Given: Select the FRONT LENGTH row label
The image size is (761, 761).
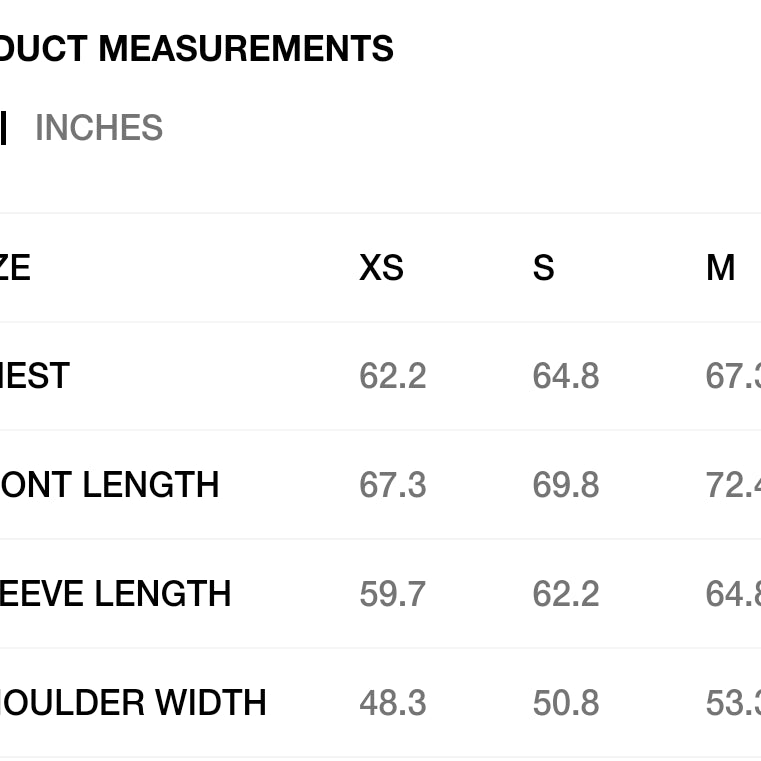Looking at the screenshot, I should point(109,485).
